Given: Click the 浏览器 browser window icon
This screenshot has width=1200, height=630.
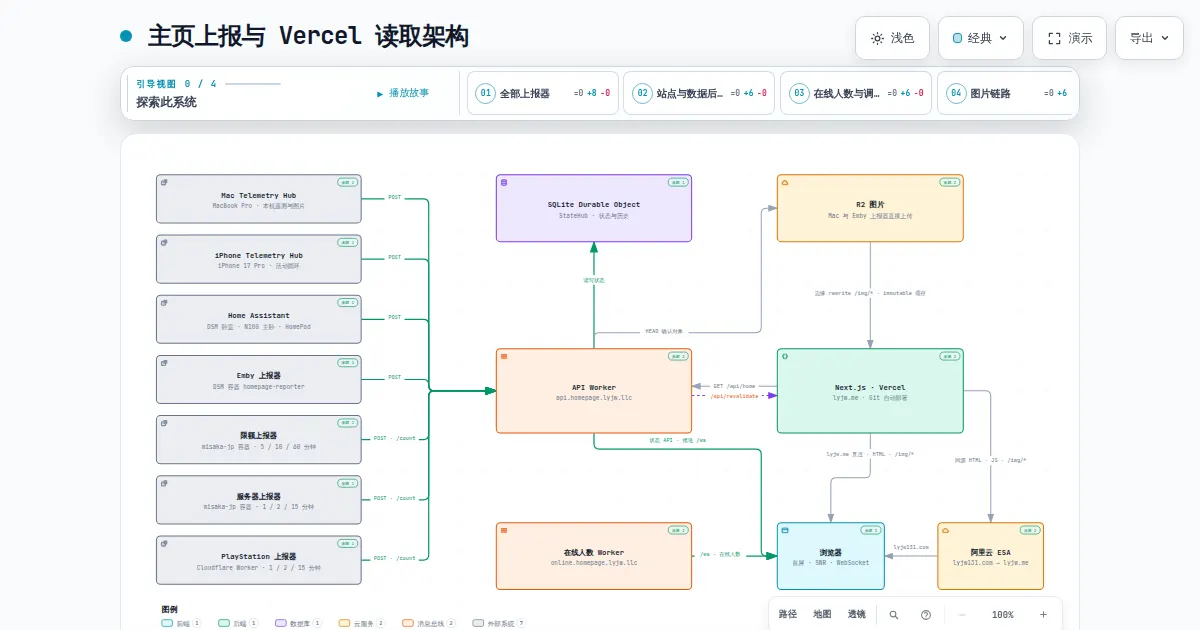Looking at the screenshot, I should (785, 530).
